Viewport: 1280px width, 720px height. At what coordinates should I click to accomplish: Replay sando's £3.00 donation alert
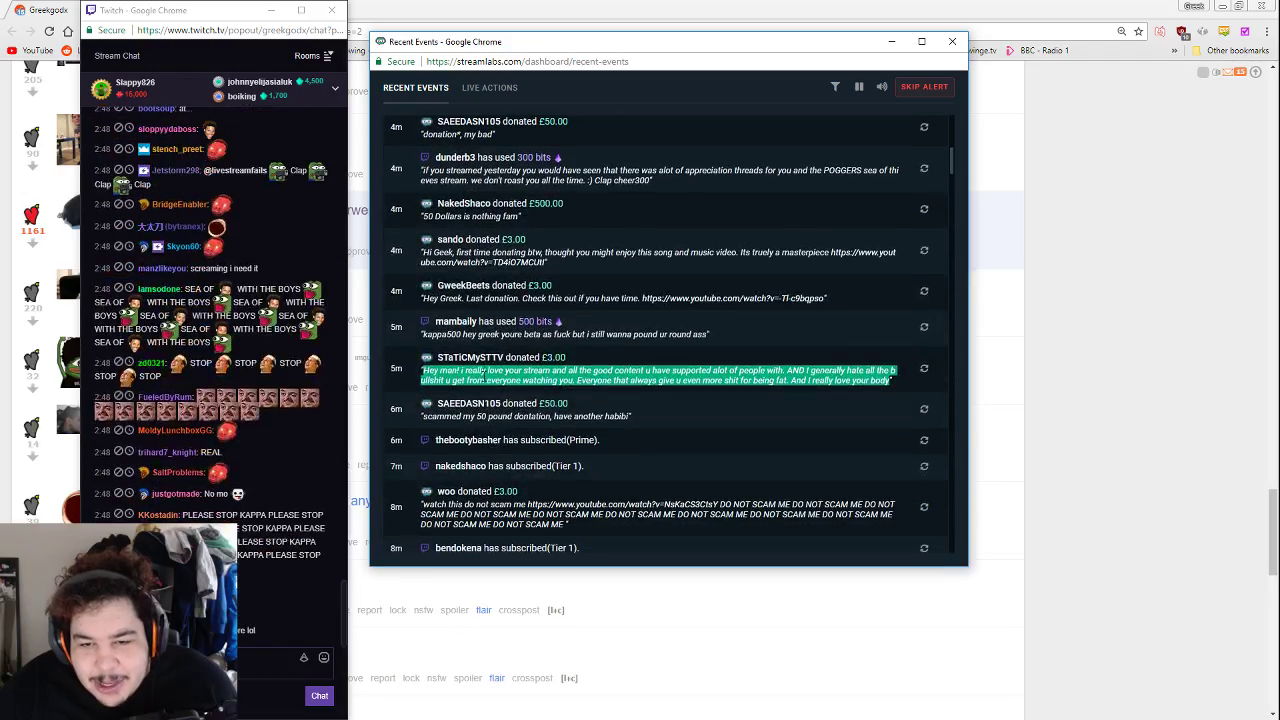(x=924, y=250)
